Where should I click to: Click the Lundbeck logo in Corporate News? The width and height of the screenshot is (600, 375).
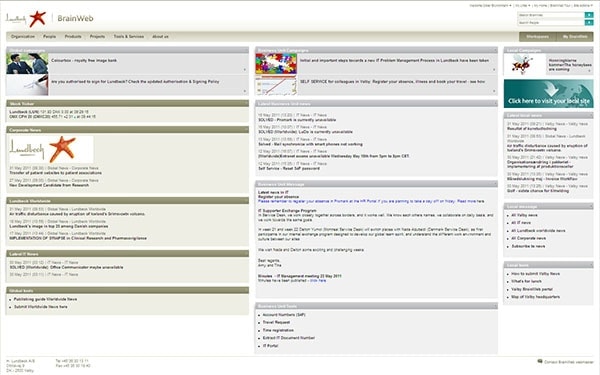coord(51,150)
